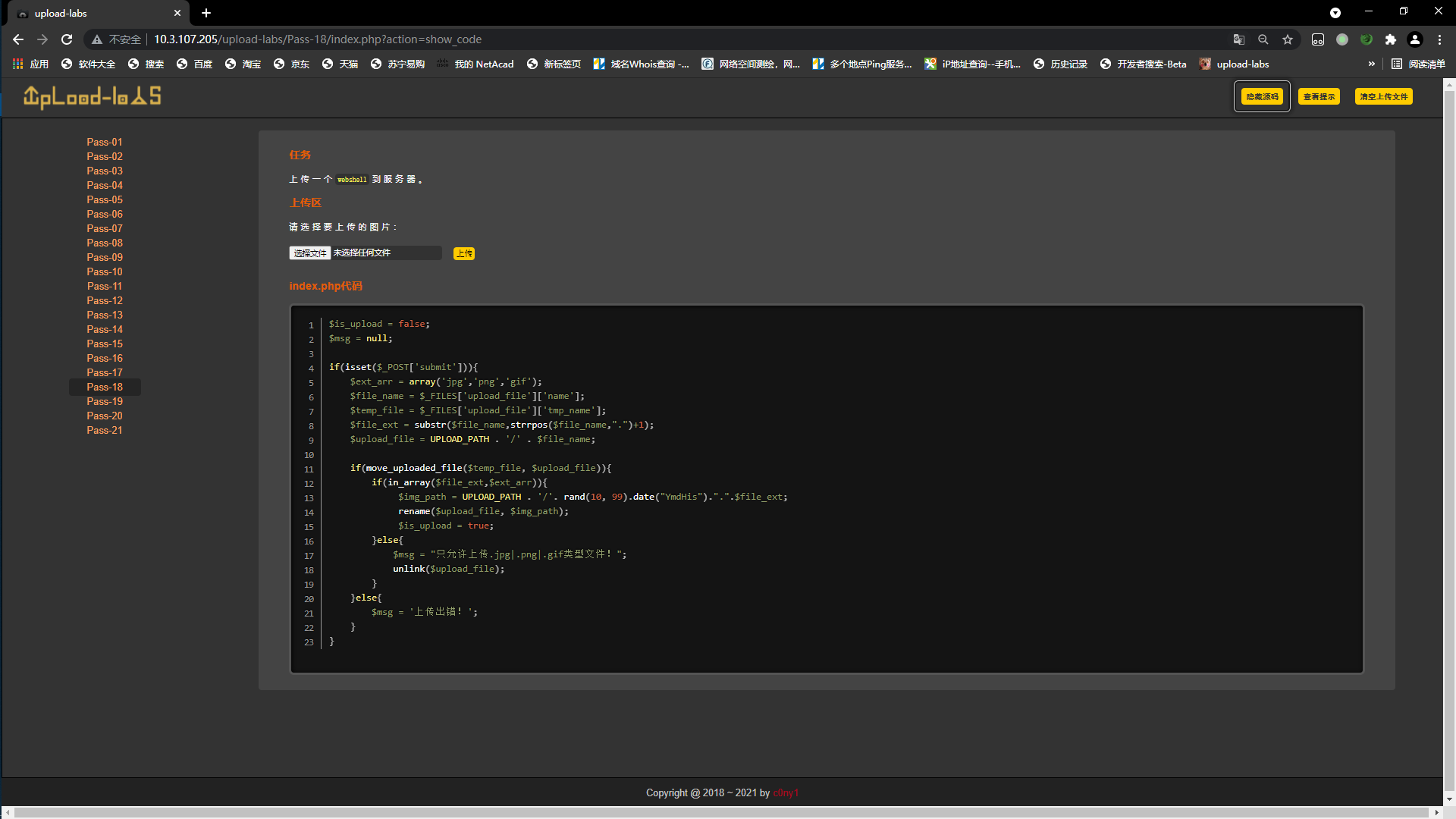Screen dimensions: 1456x819
Task: Open the translate page icon
Action: [x=1239, y=39]
